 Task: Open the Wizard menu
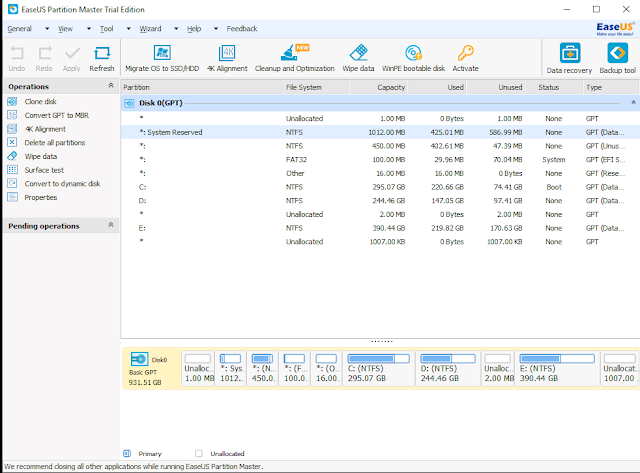[x=150, y=29]
